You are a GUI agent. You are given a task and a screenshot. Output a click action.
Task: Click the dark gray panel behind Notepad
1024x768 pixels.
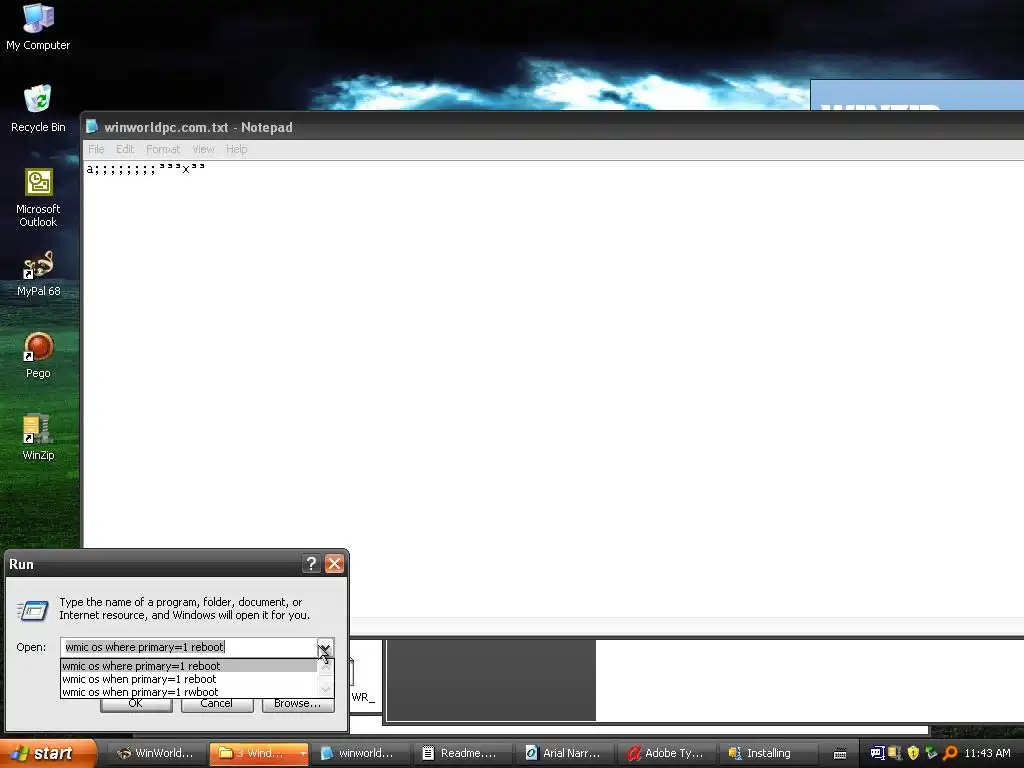(x=491, y=680)
